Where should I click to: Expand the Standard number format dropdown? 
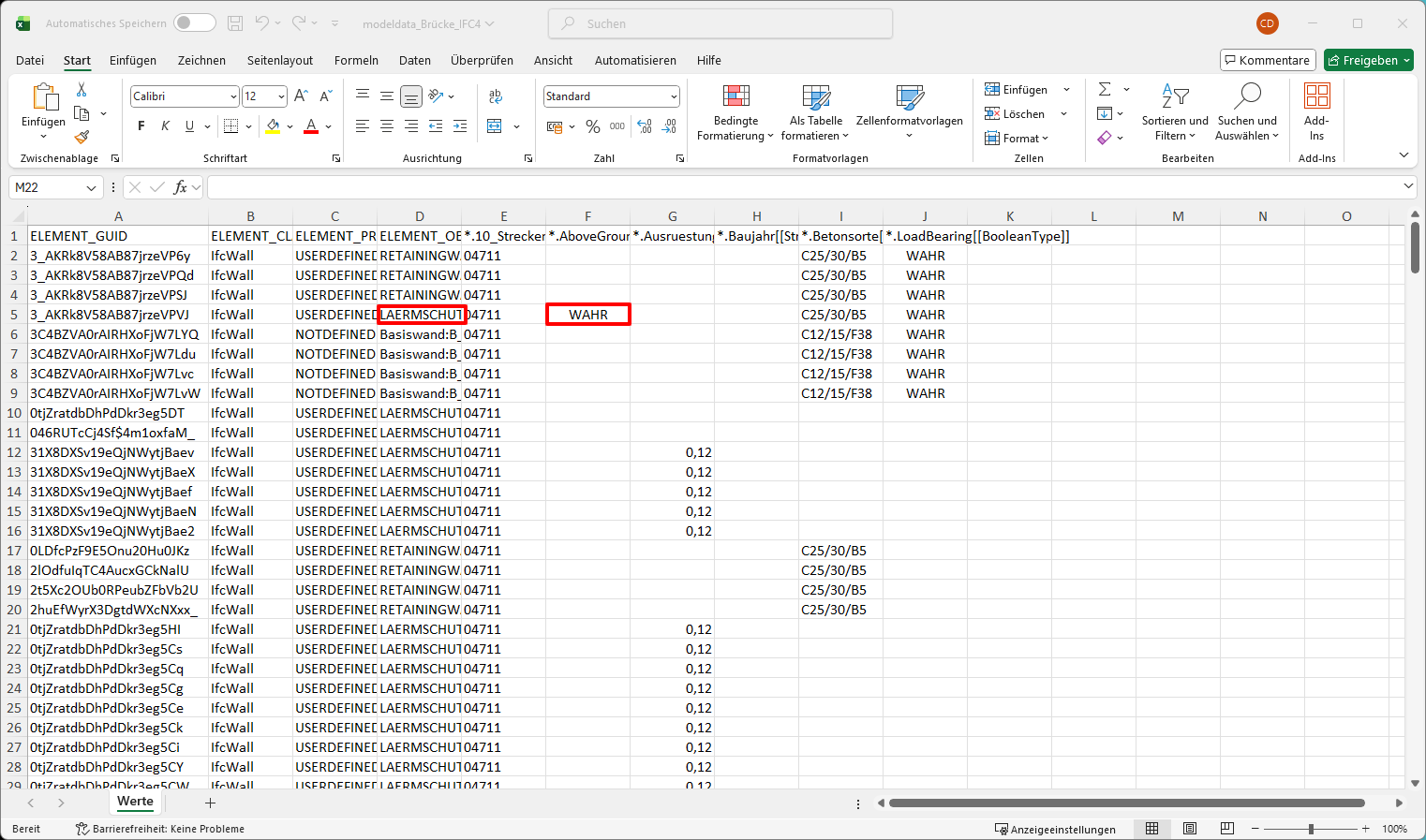pyautogui.click(x=674, y=96)
